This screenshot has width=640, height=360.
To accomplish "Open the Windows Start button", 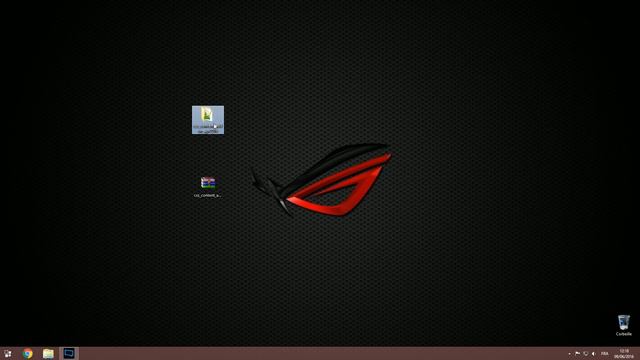I will coord(8,353).
